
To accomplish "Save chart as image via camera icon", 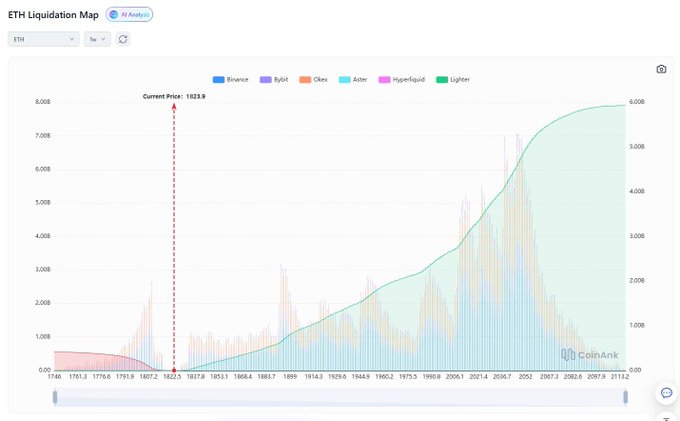I will point(661,69).
